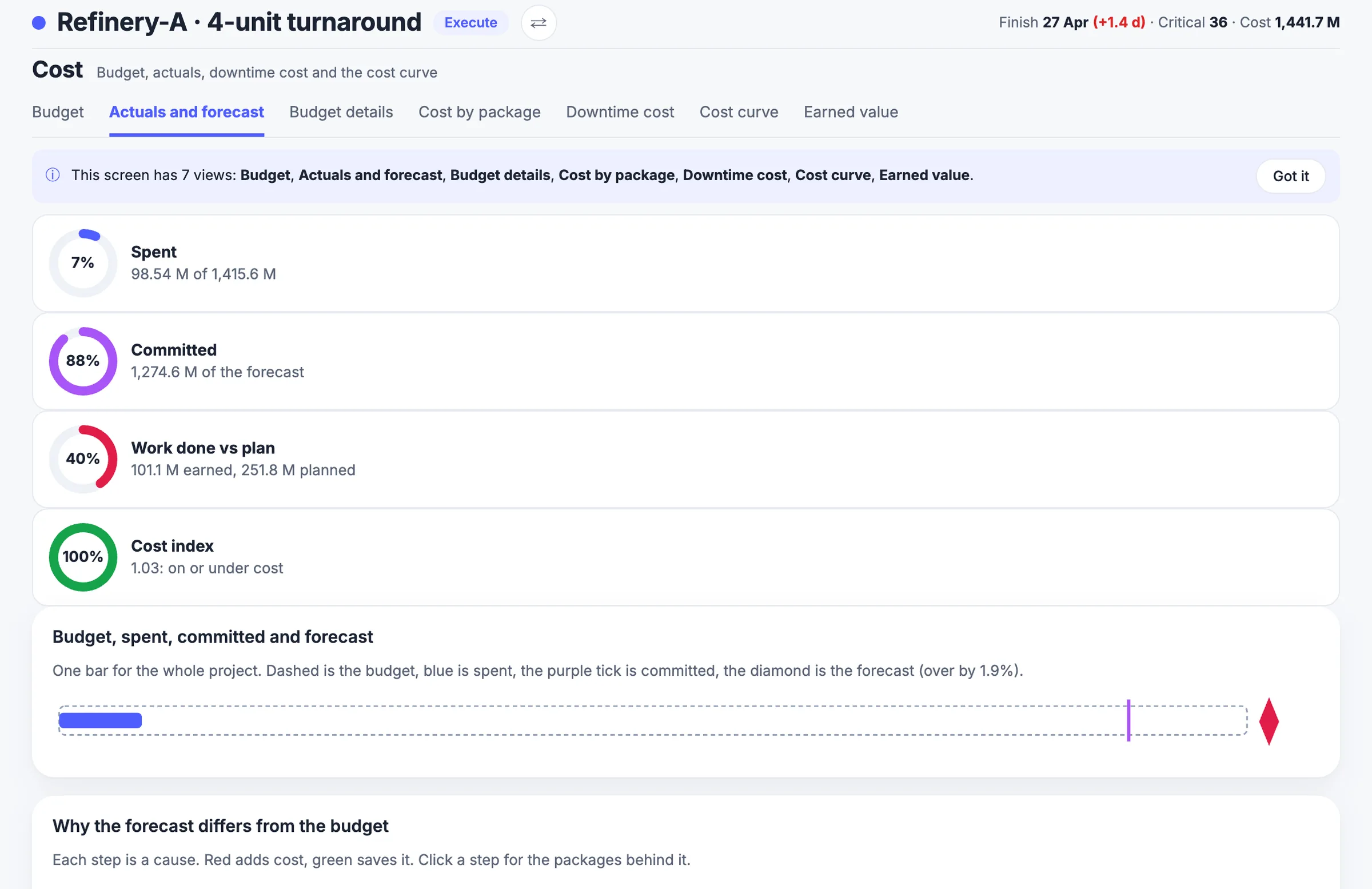The image size is (1372, 889).
Task: Click the Cost page heading
Action: click(x=58, y=70)
